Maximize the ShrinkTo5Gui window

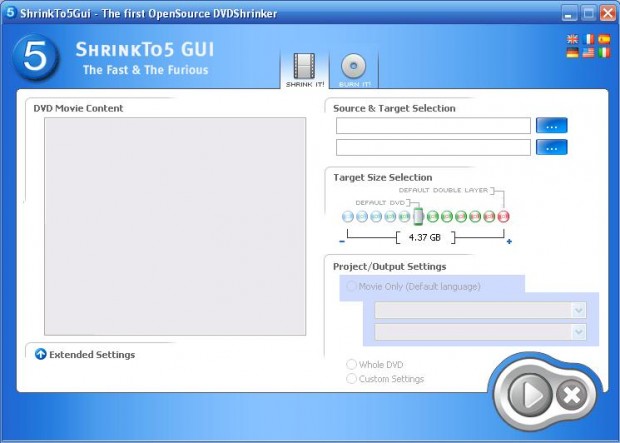pyautogui.click(x=588, y=13)
